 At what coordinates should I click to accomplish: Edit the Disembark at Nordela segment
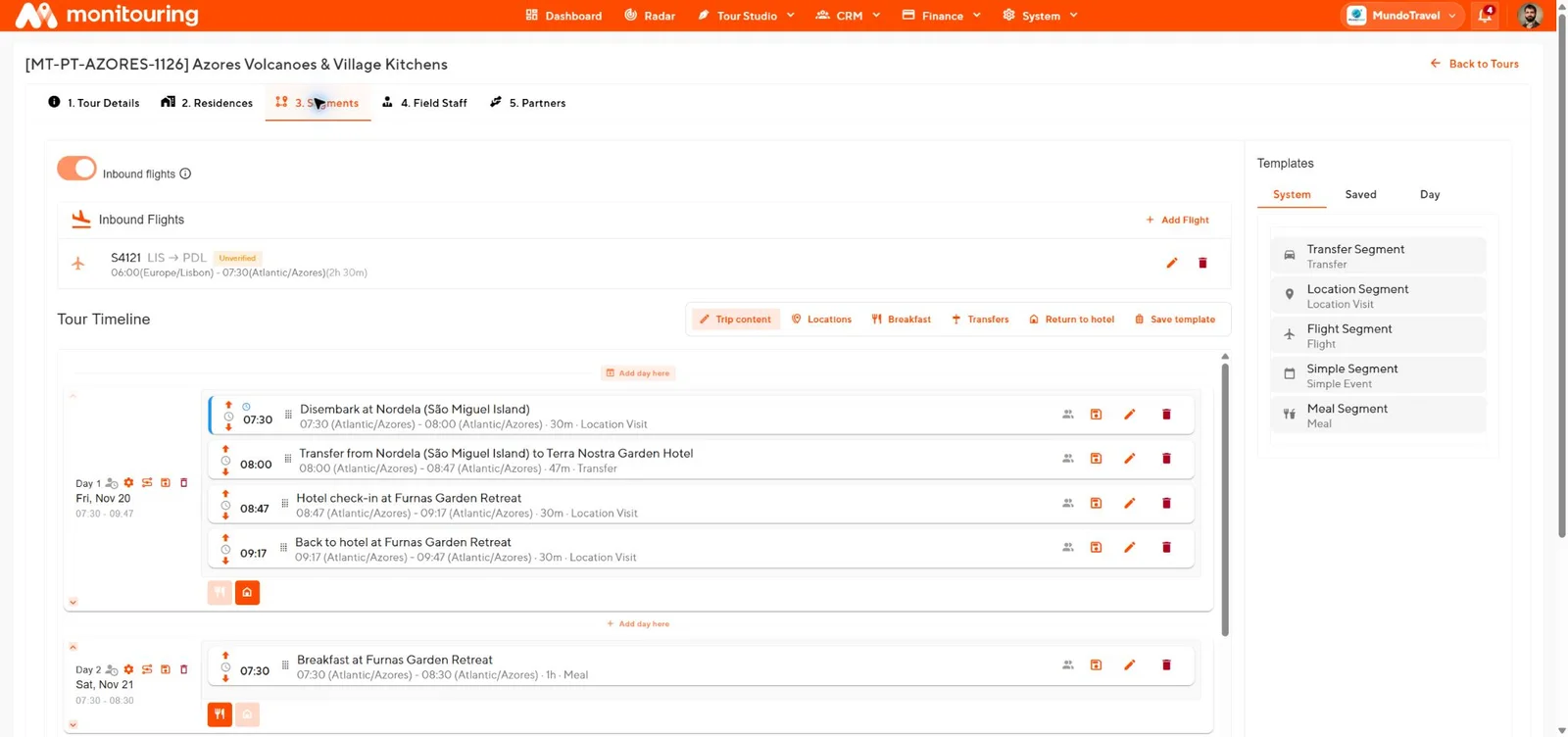(x=1129, y=415)
